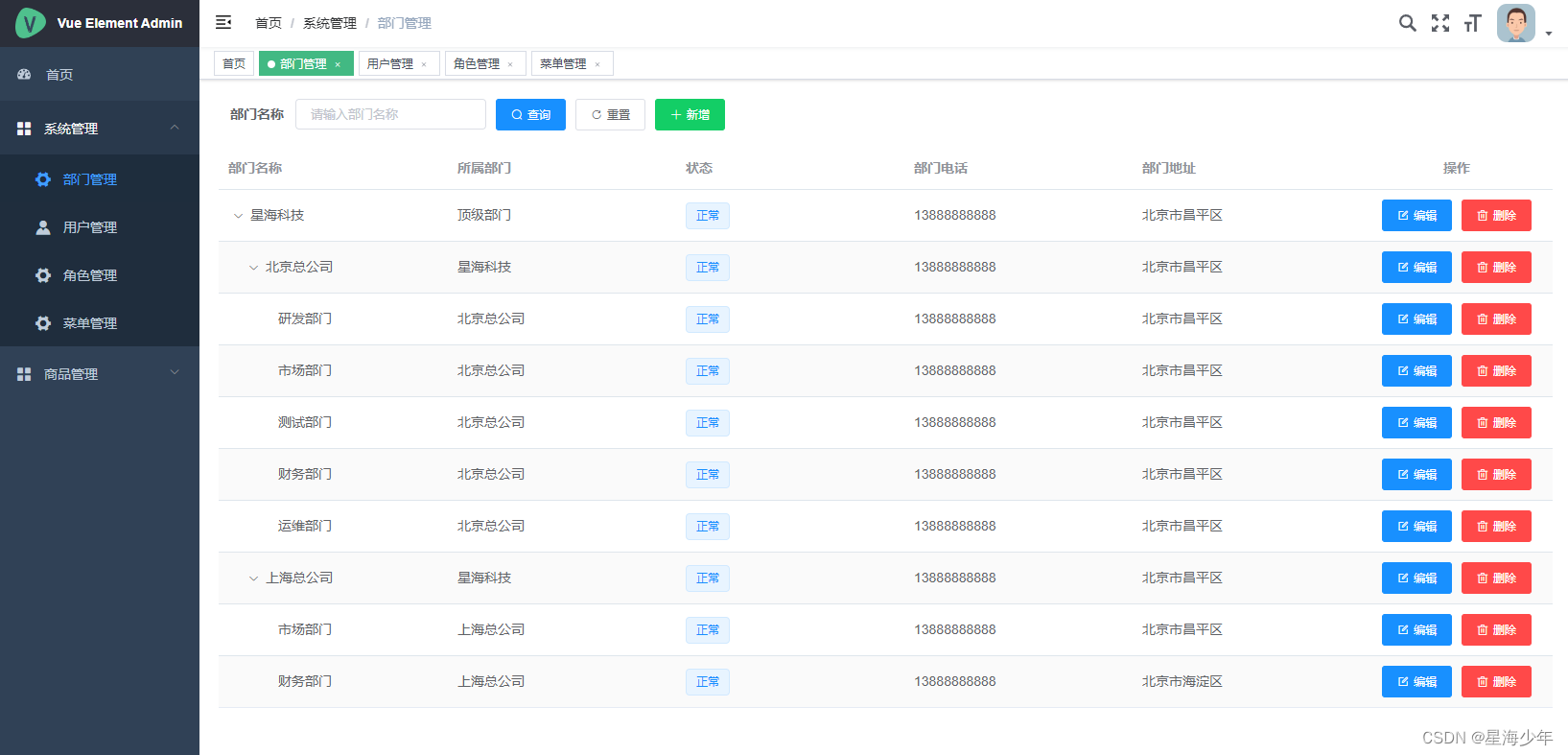
Task: Edit the 北京总公司 department row
Action: (x=1416, y=267)
